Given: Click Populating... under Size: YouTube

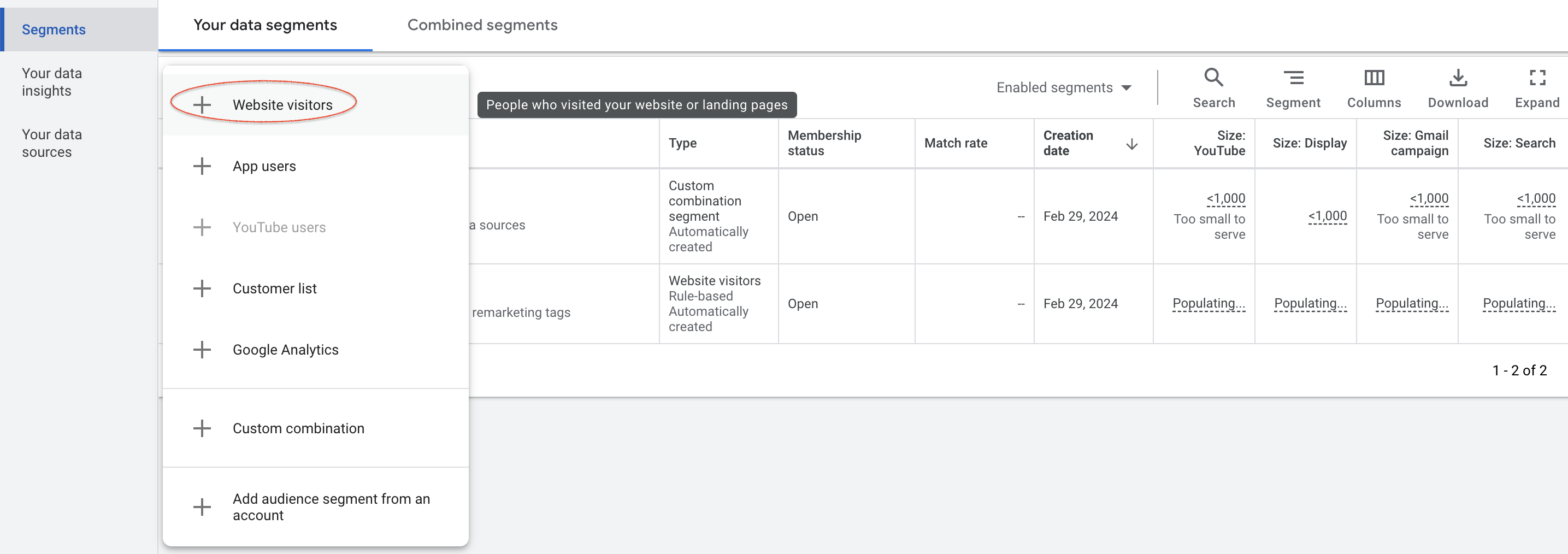Looking at the screenshot, I should pyautogui.click(x=1209, y=303).
